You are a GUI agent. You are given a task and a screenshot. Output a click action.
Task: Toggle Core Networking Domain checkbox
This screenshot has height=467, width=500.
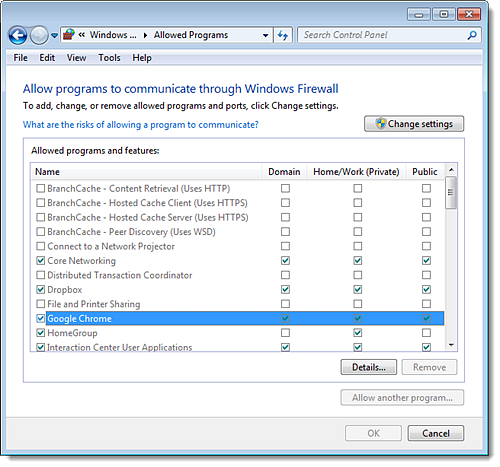click(285, 260)
